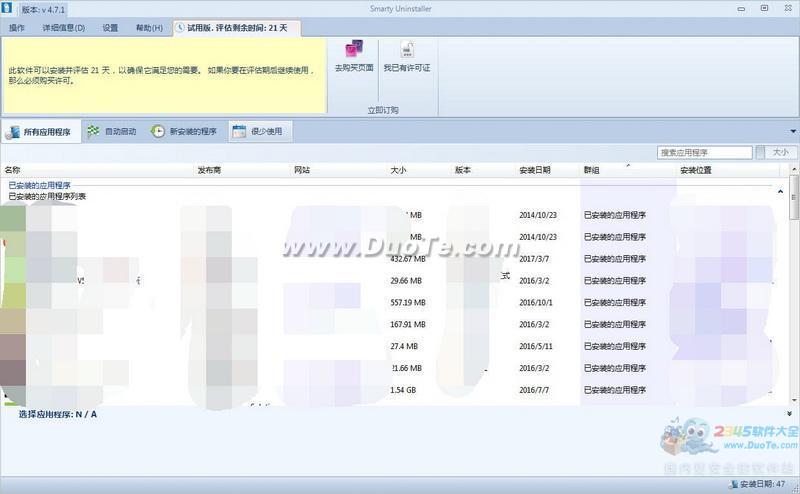Maximize the Smarty Uninstaller window
The image size is (800, 494).
(764, 8)
